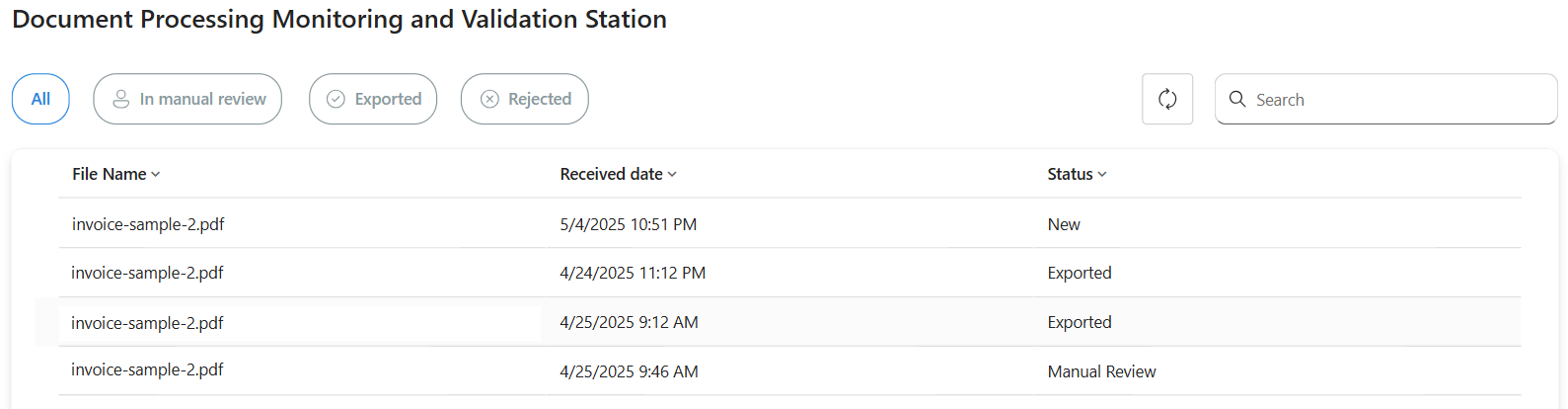Click the refresh icon button
Viewport: 1568px width, 409px height.
click(1167, 99)
